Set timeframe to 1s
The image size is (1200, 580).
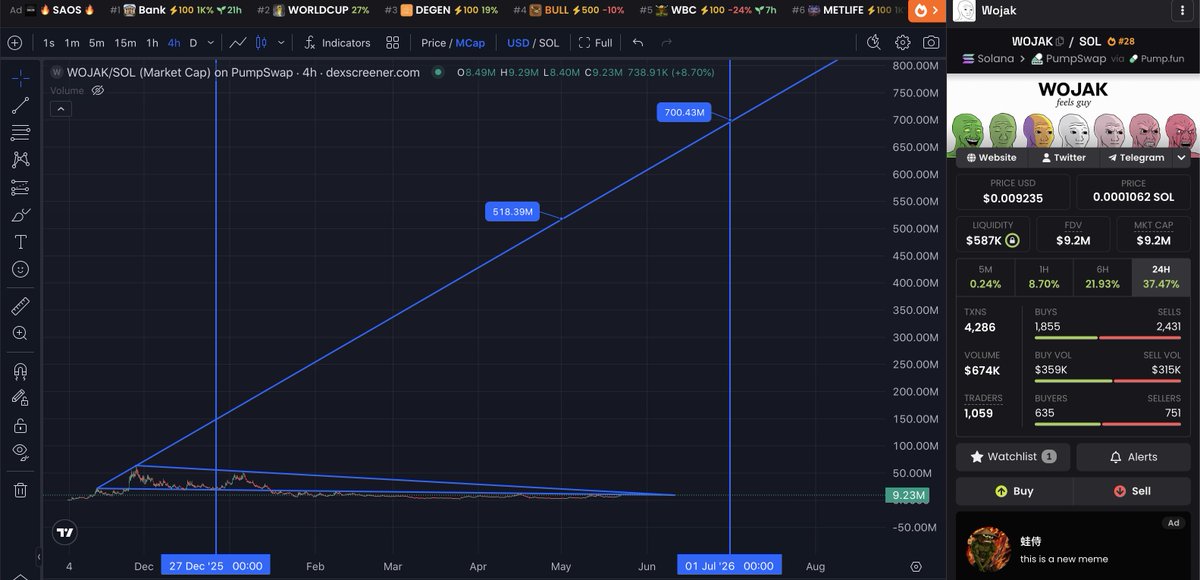tap(49, 43)
